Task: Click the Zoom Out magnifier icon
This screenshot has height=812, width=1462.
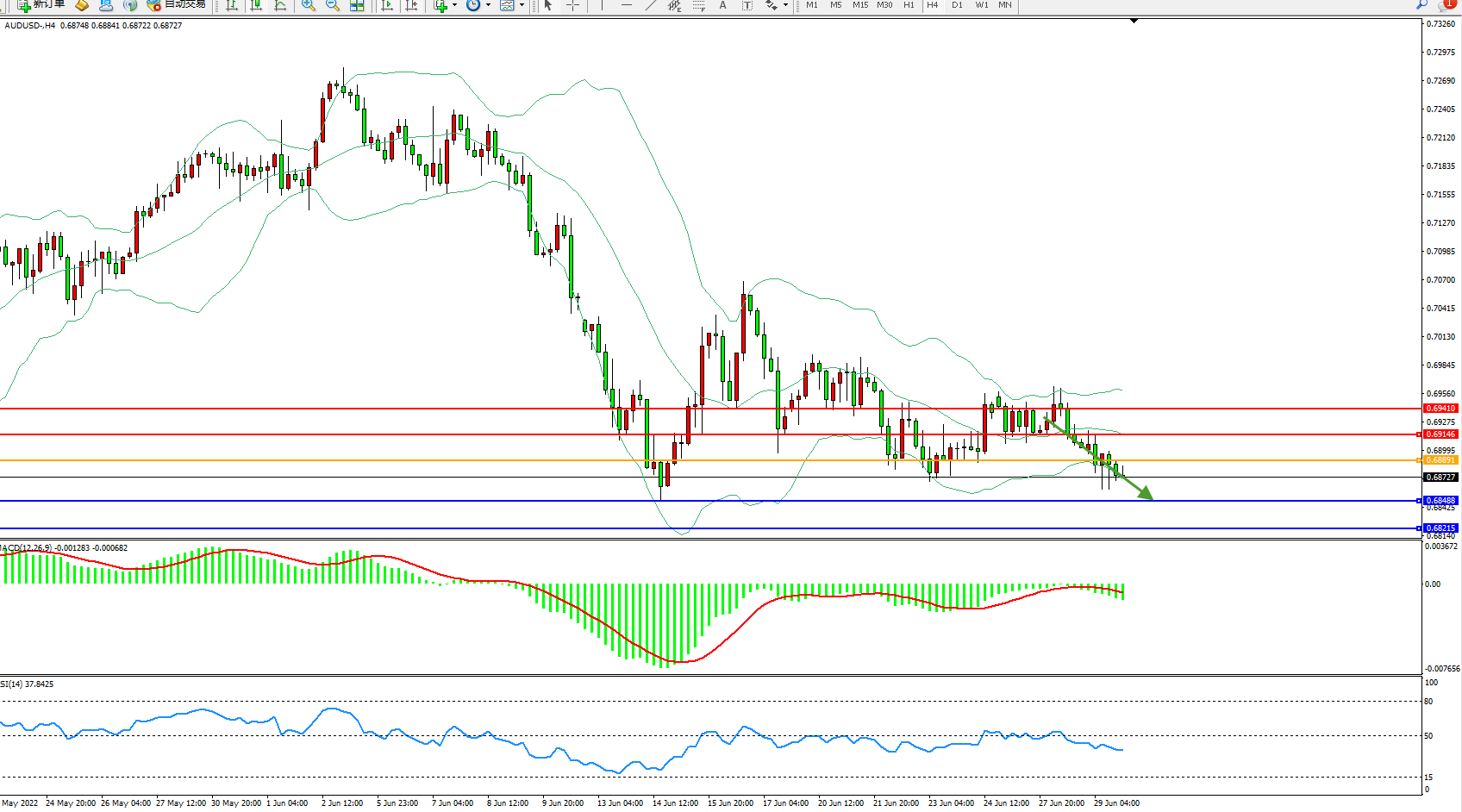Action: coord(332,5)
